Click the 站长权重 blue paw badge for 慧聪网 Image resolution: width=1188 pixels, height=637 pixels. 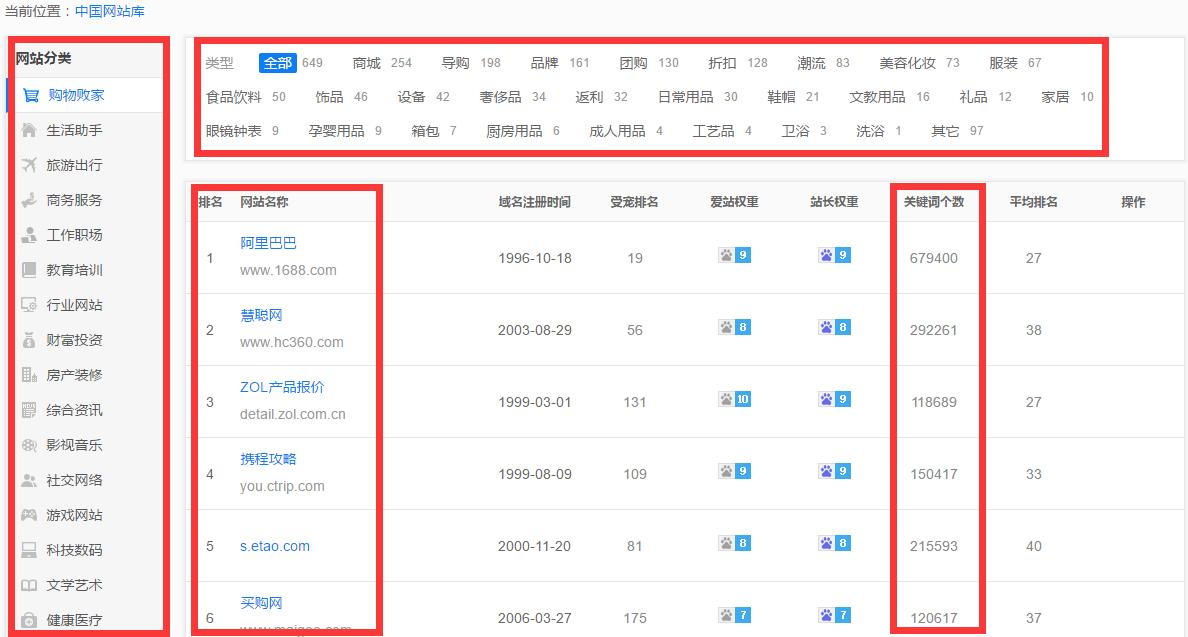pos(835,328)
